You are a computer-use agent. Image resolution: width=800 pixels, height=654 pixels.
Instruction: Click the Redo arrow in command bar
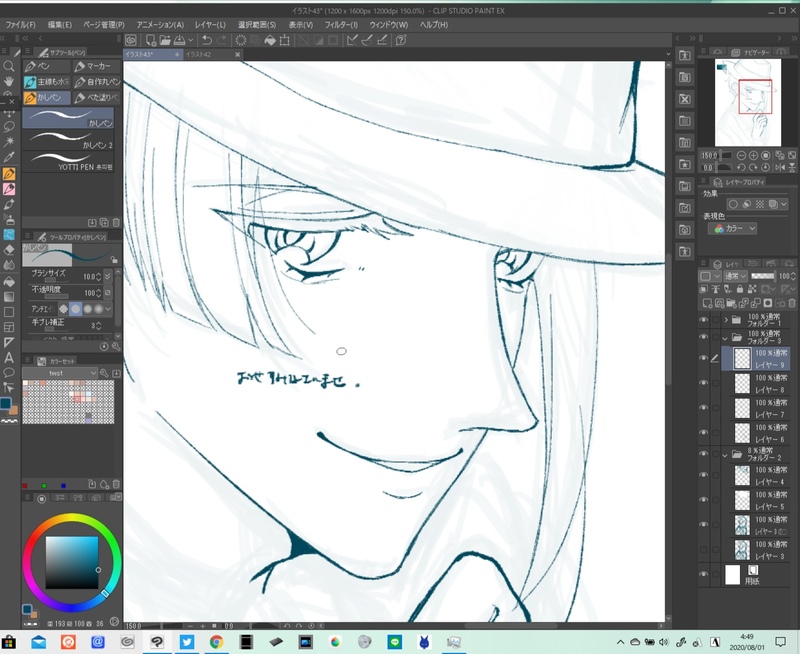tap(221, 40)
